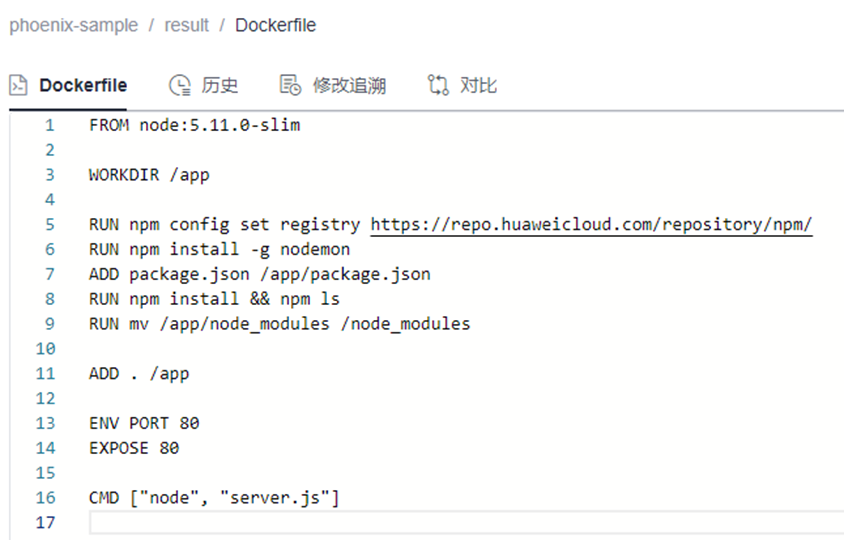Place cursor on WORKDIR /app line
The image size is (844, 540).
[x=149, y=175]
